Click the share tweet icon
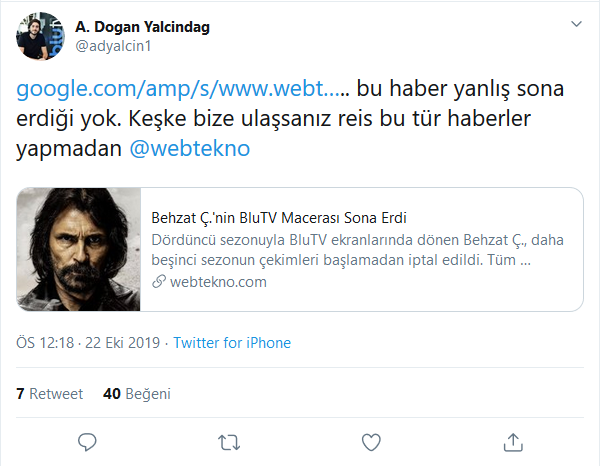The height and width of the screenshot is (466, 605). click(512, 441)
